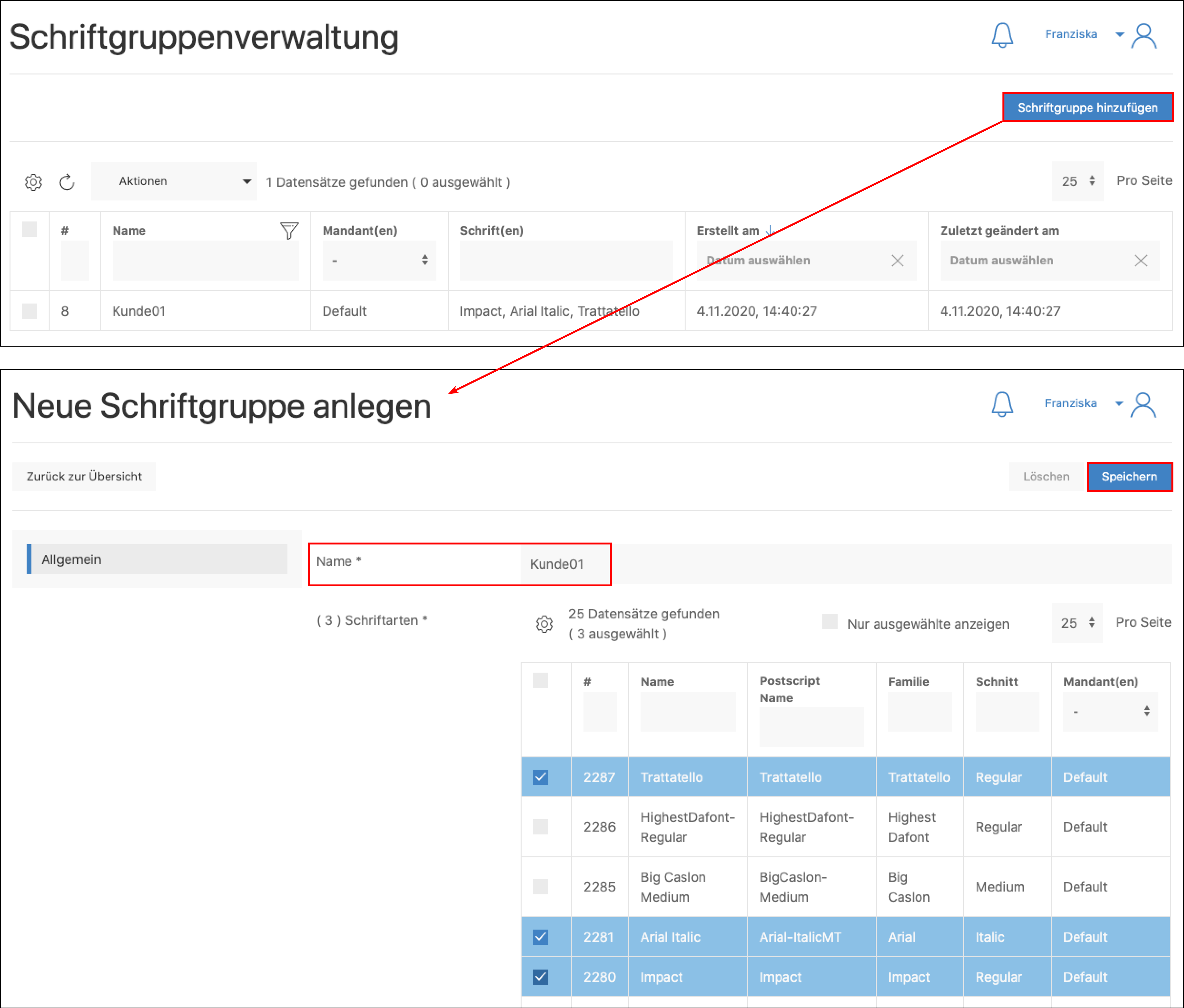Image resolution: width=1184 pixels, height=1008 pixels.
Task: Clear the Erstellt am date filter
Action: pos(897,260)
